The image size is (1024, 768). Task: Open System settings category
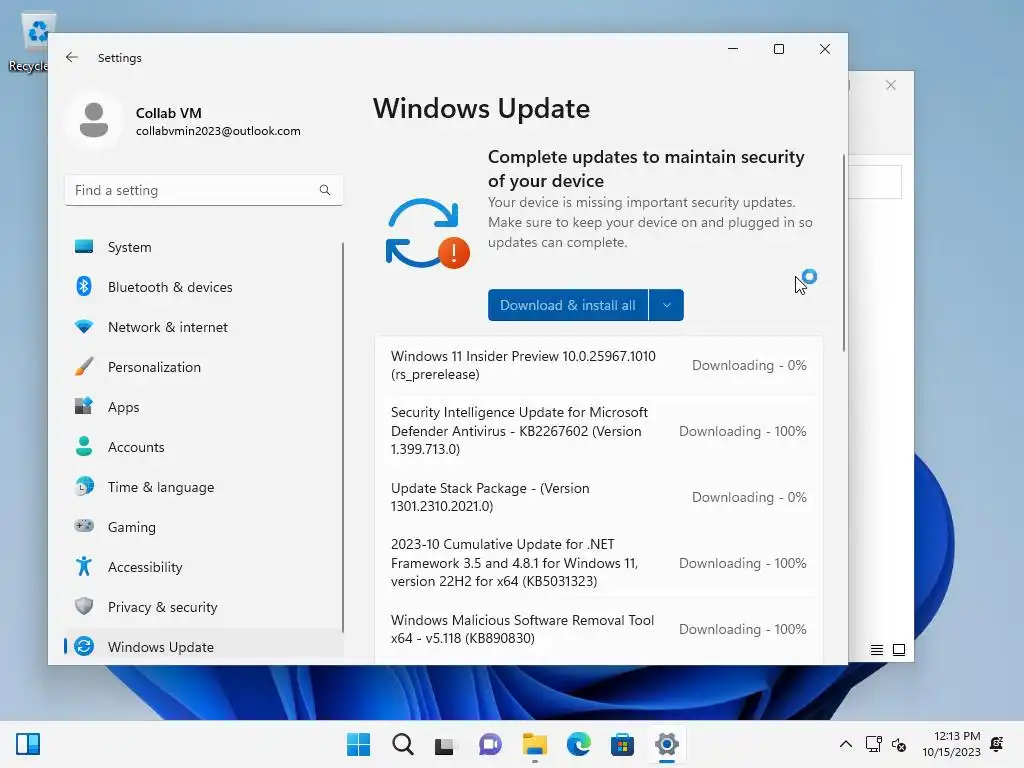pyautogui.click(x=204, y=247)
